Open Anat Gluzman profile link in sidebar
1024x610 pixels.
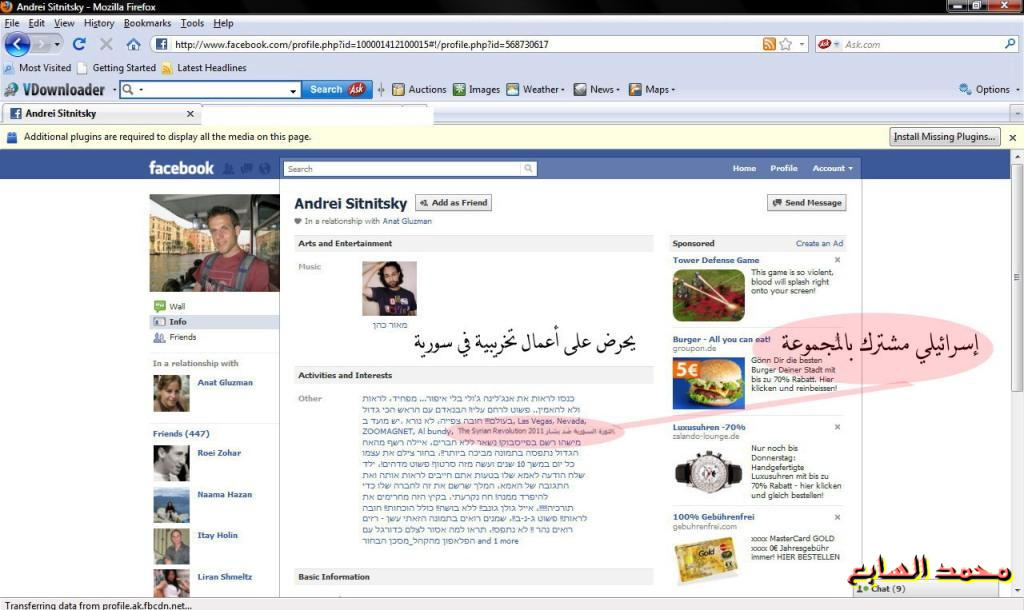click(x=225, y=383)
